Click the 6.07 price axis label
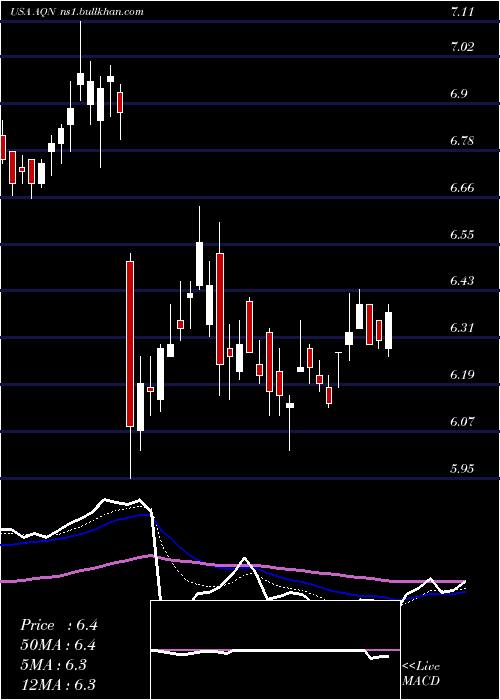The height and width of the screenshot is (700, 500). pos(462,421)
